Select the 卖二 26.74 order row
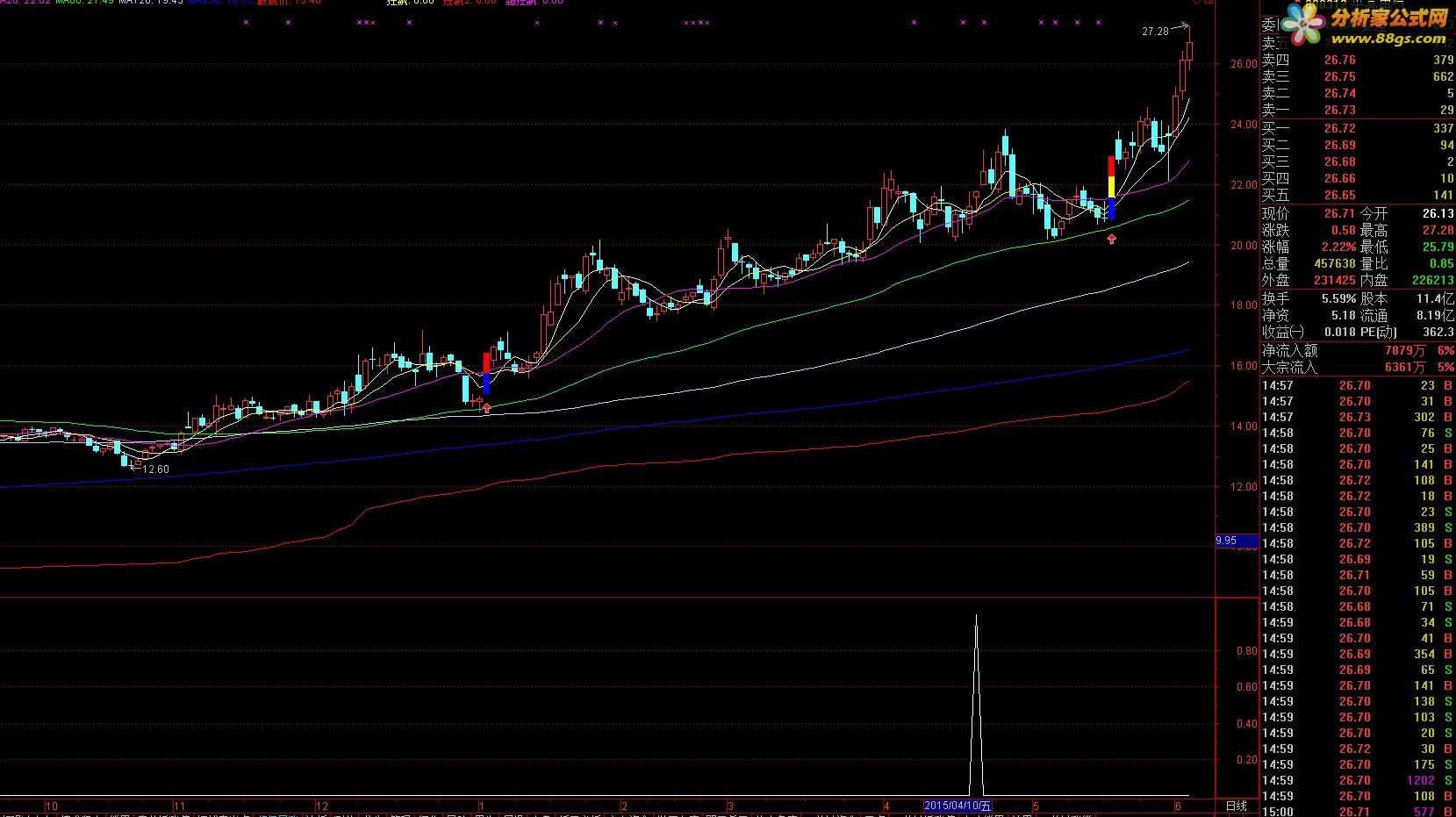 coord(1358,93)
